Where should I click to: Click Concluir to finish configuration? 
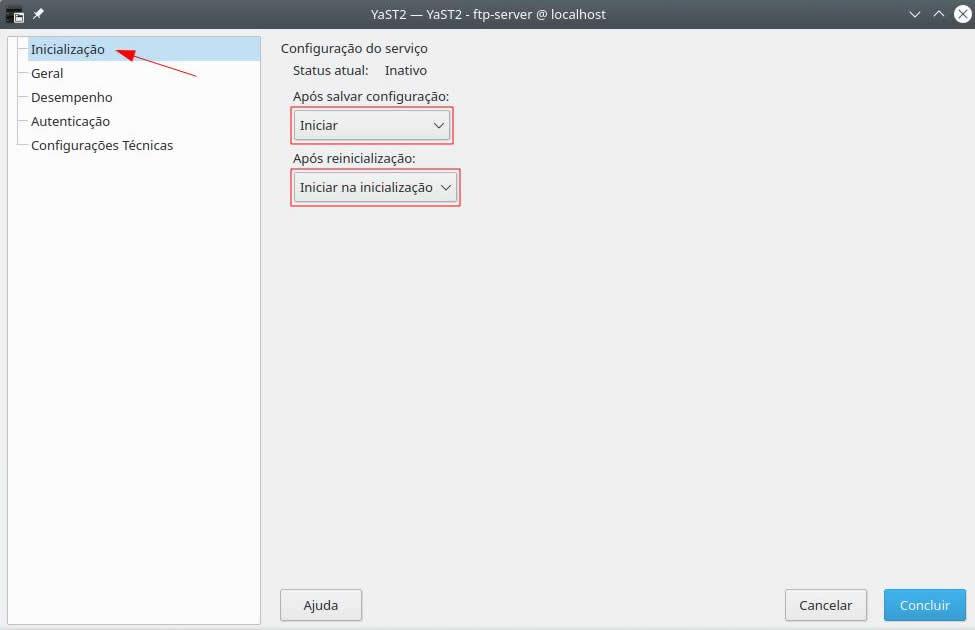click(x=924, y=605)
